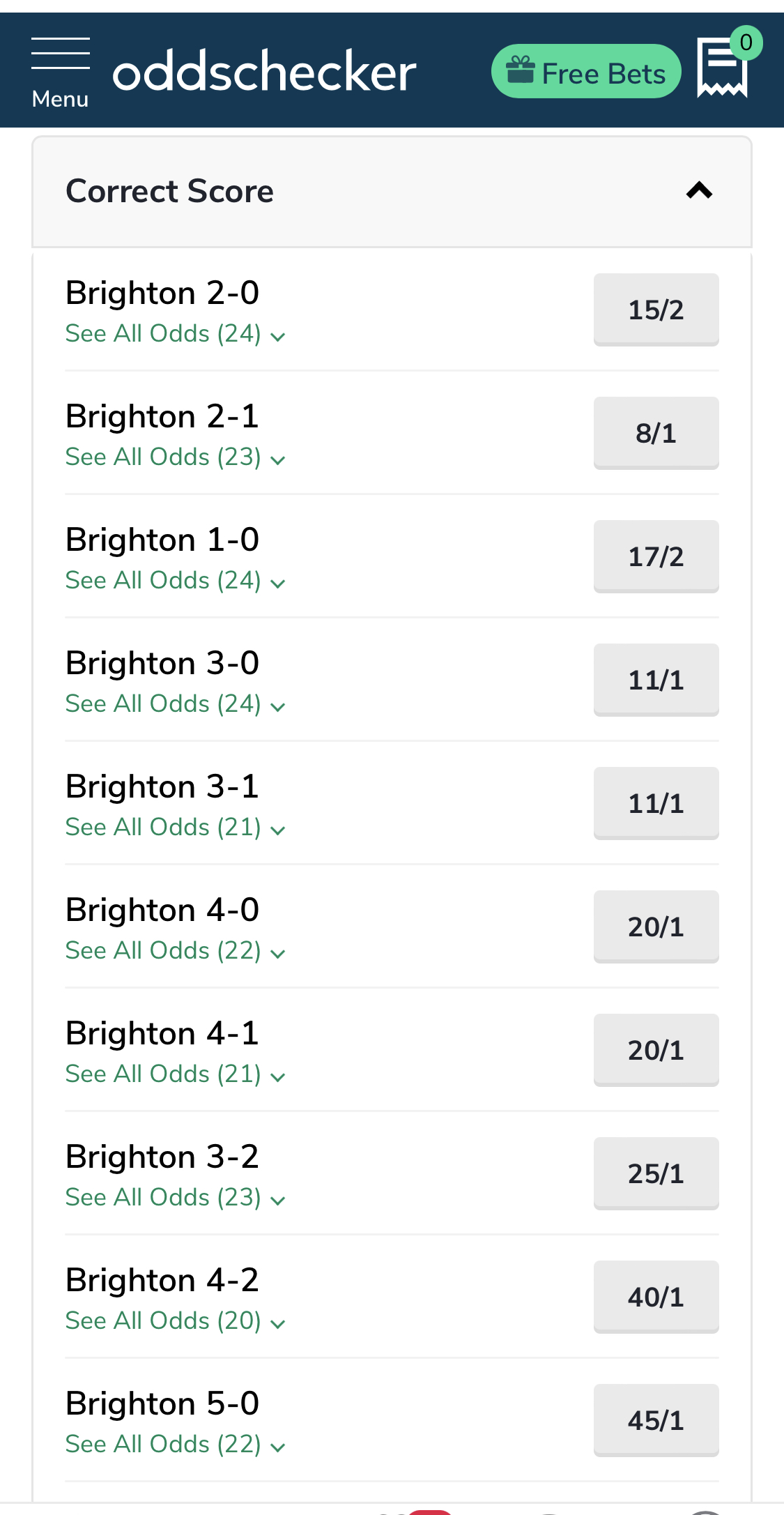This screenshot has width=784, height=1515.
Task: Expand See All Odds for Brighton 2-1
Action: (176, 457)
